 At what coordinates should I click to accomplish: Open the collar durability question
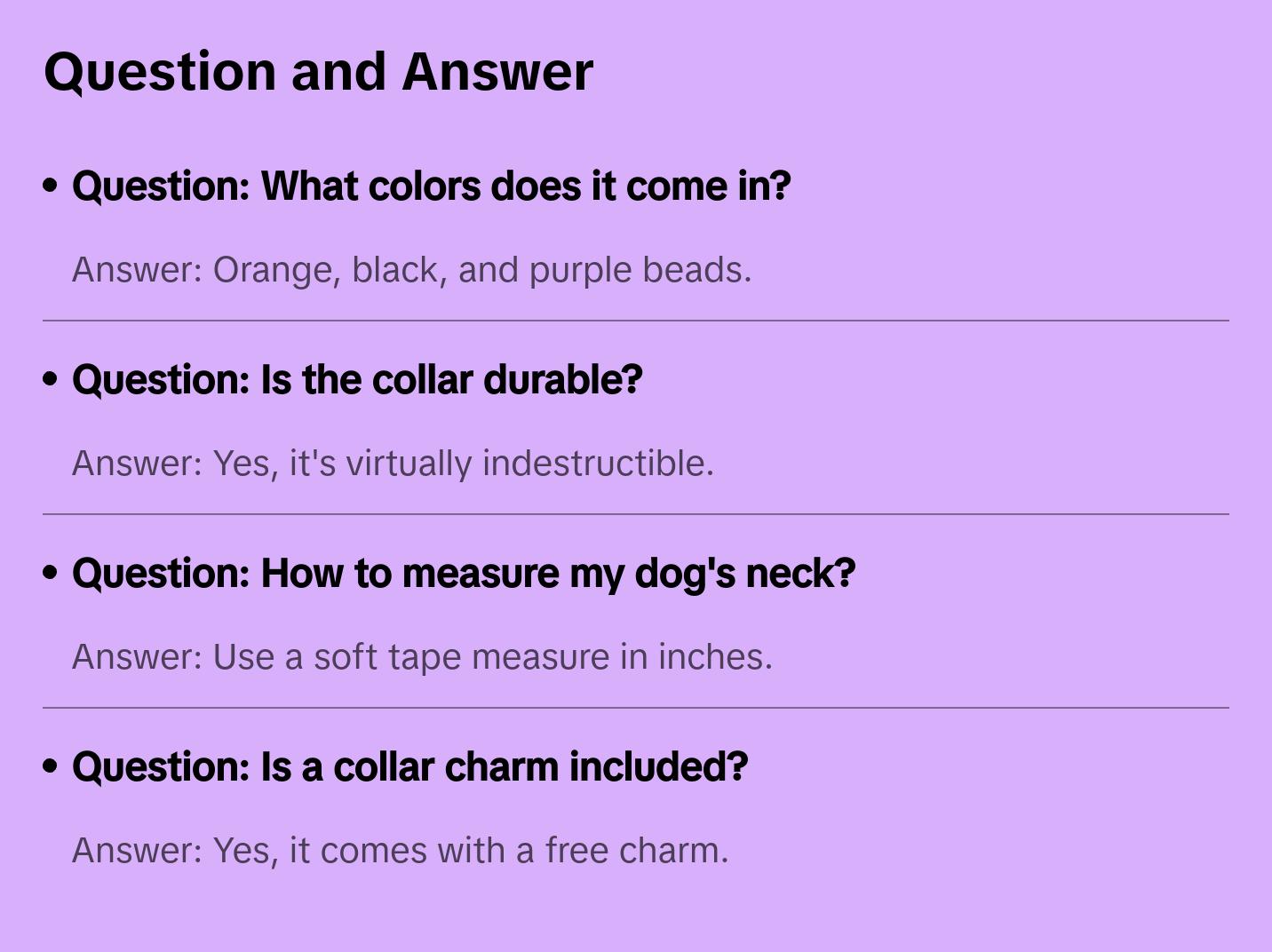tap(356, 380)
